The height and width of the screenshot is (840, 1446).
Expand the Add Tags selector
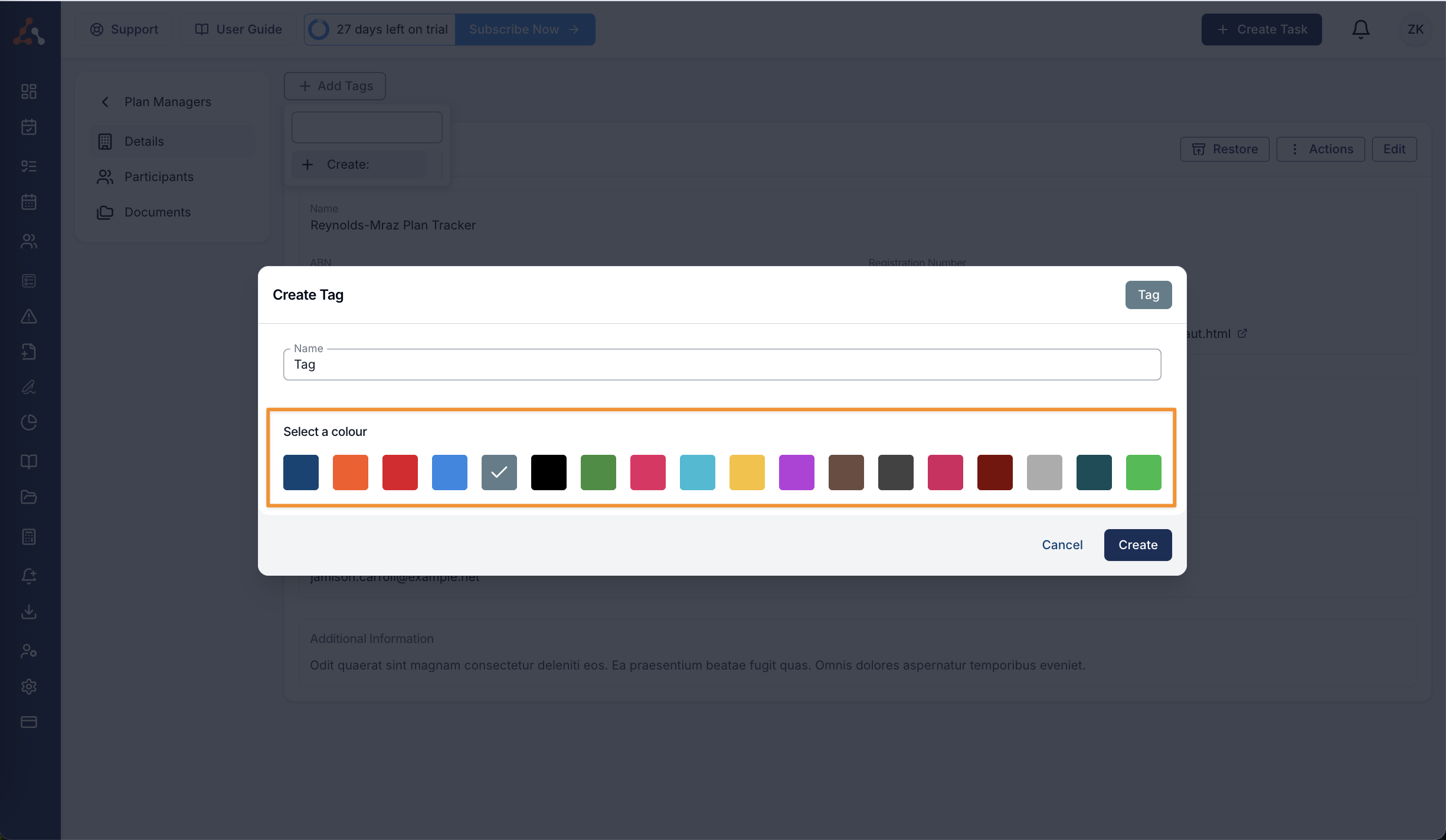coord(335,86)
